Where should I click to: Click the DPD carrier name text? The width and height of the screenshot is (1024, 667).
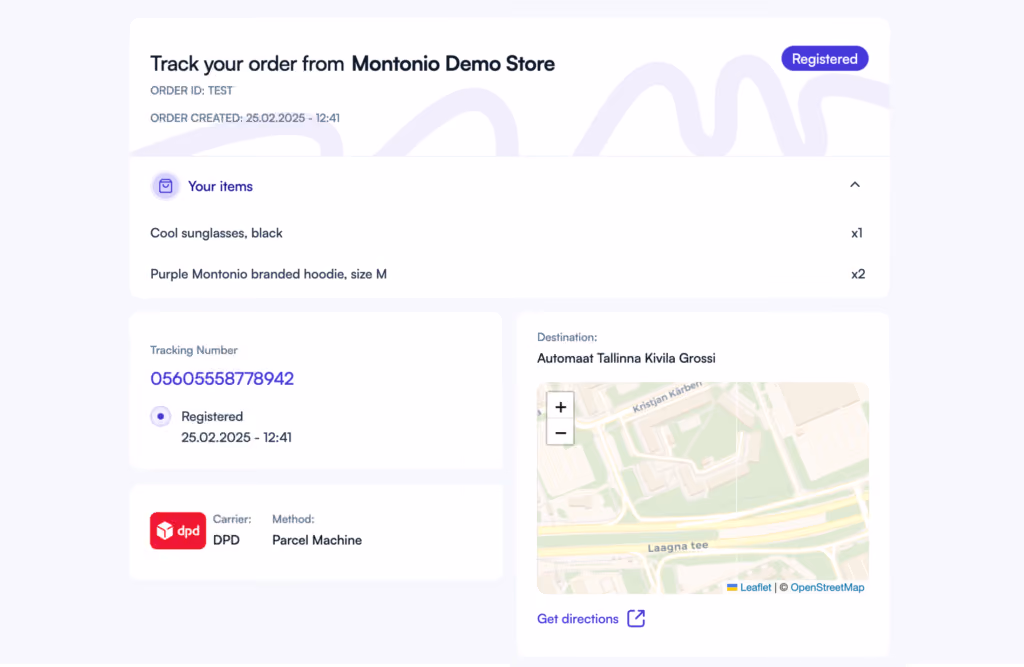tap(227, 540)
